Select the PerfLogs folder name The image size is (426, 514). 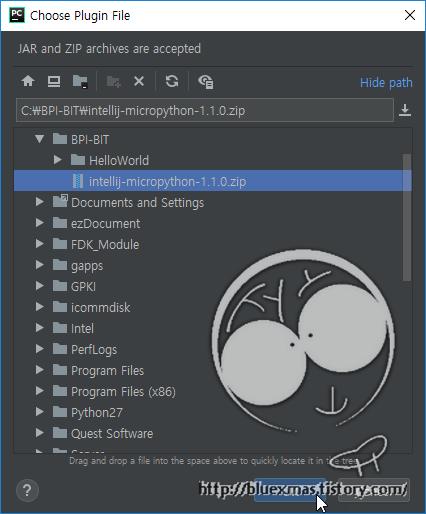click(x=94, y=350)
